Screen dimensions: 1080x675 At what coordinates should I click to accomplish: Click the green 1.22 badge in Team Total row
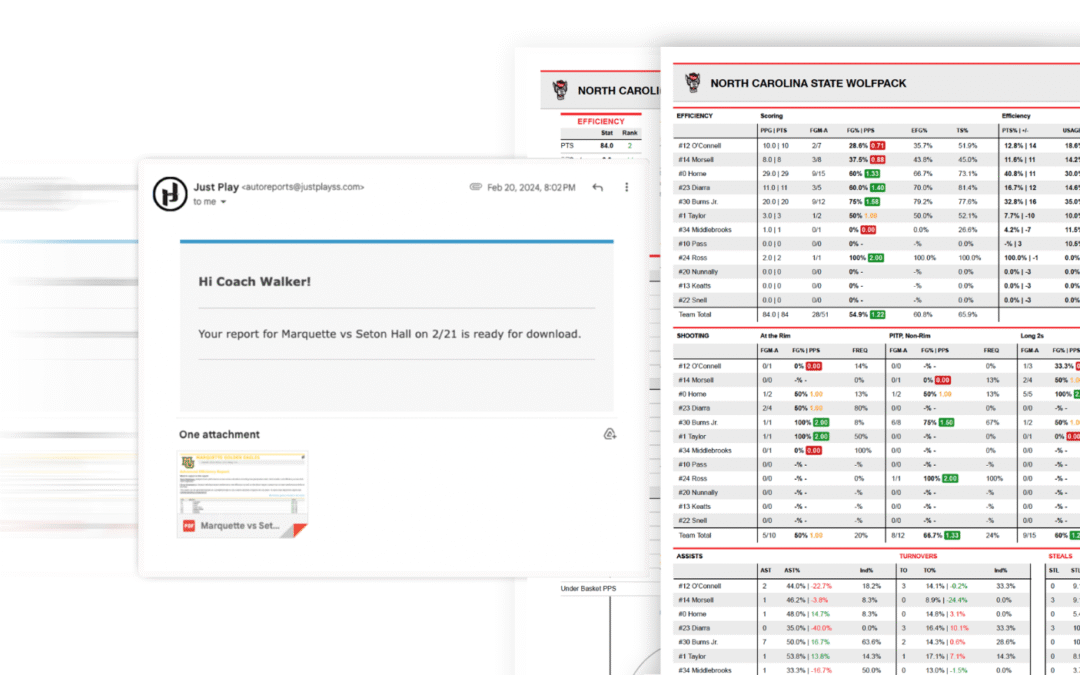coord(877,314)
